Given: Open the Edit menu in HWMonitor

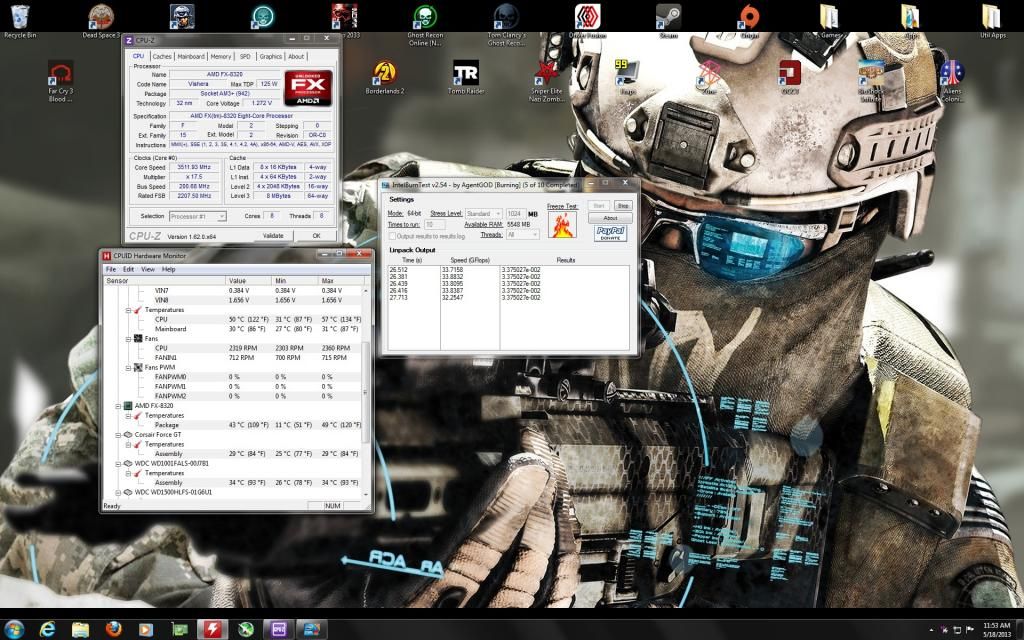Looking at the screenshot, I should point(129,269).
